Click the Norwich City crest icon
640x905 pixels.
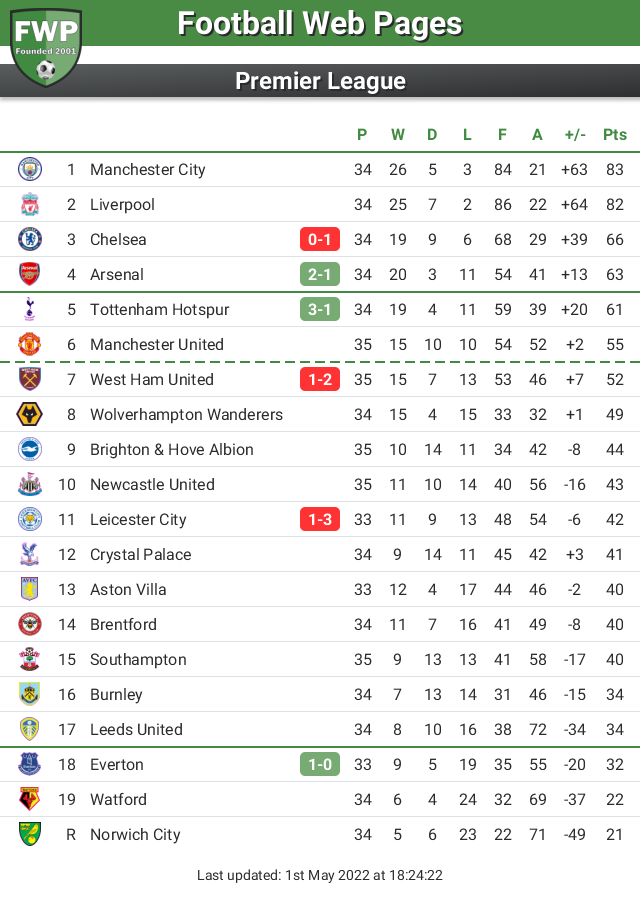click(30, 834)
